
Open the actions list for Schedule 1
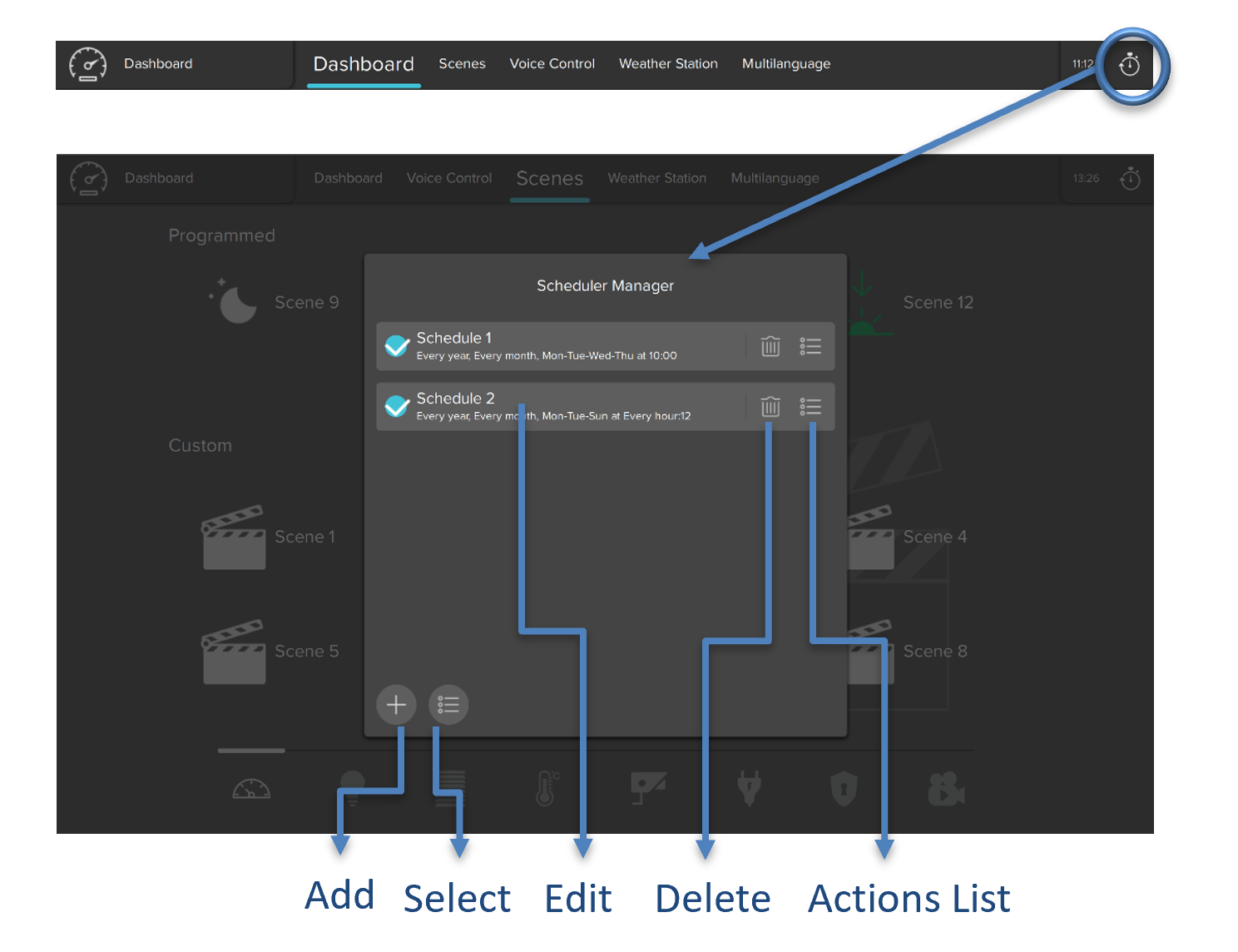coord(810,346)
